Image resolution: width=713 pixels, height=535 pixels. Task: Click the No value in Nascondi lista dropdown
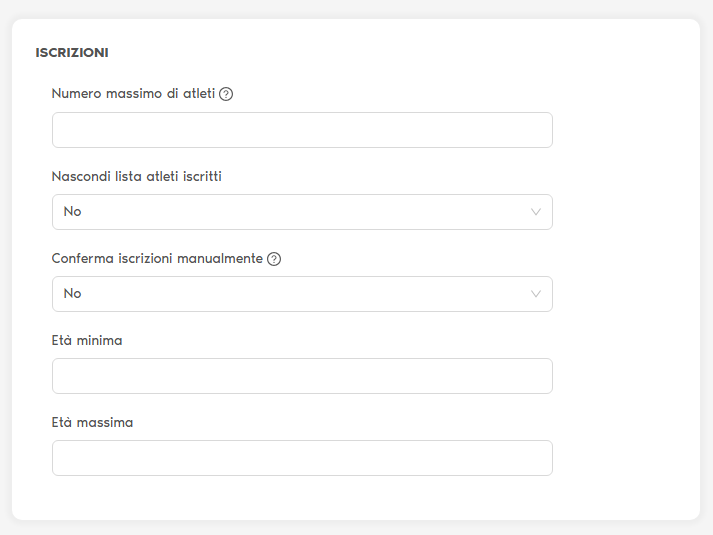(73, 212)
